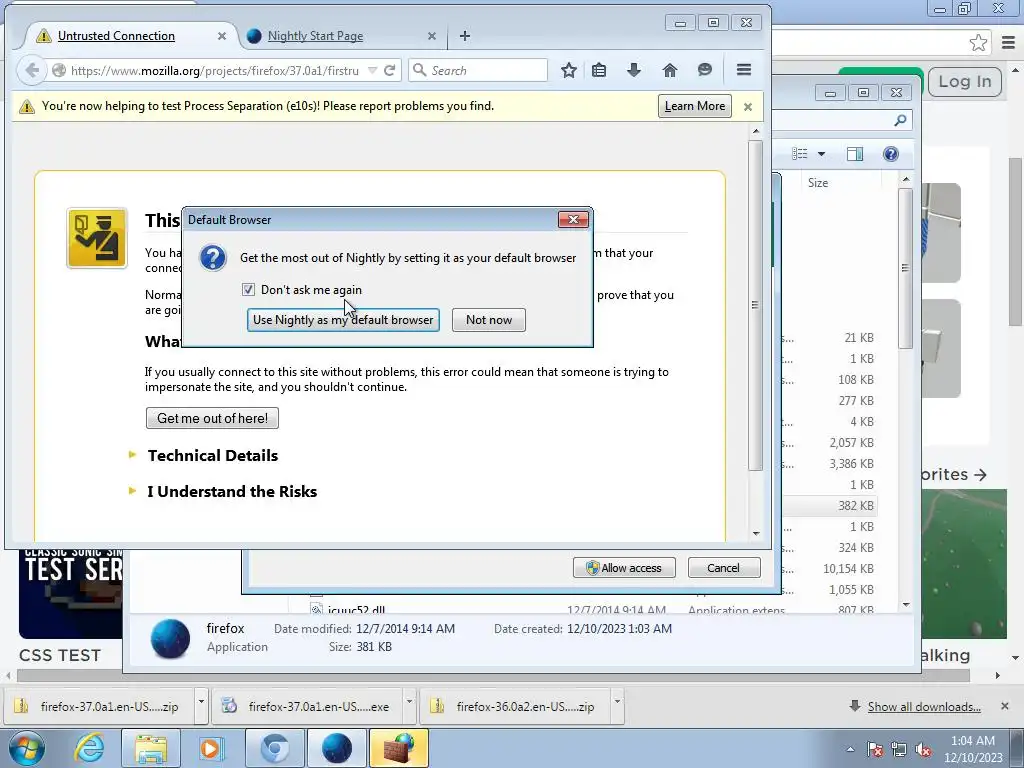1024x768 pixels.
Task: Open a new tab in Nightly
Action: (464, 36)
